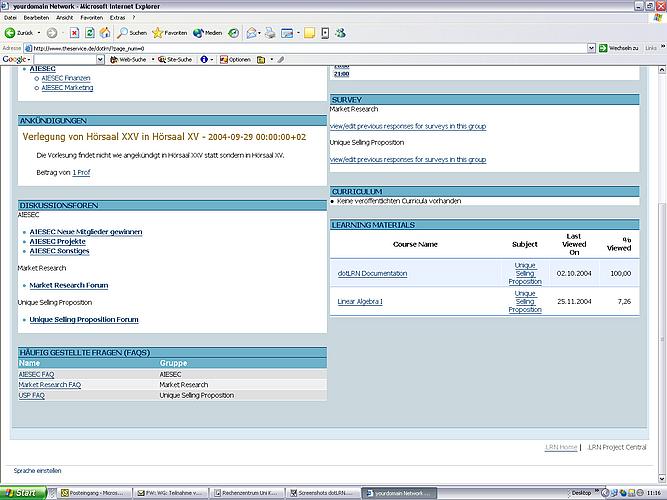The height and width of the screenshot is (500, 667).
Task: Expand the Mail icon dropdown arrow
Action: (259, 33)
